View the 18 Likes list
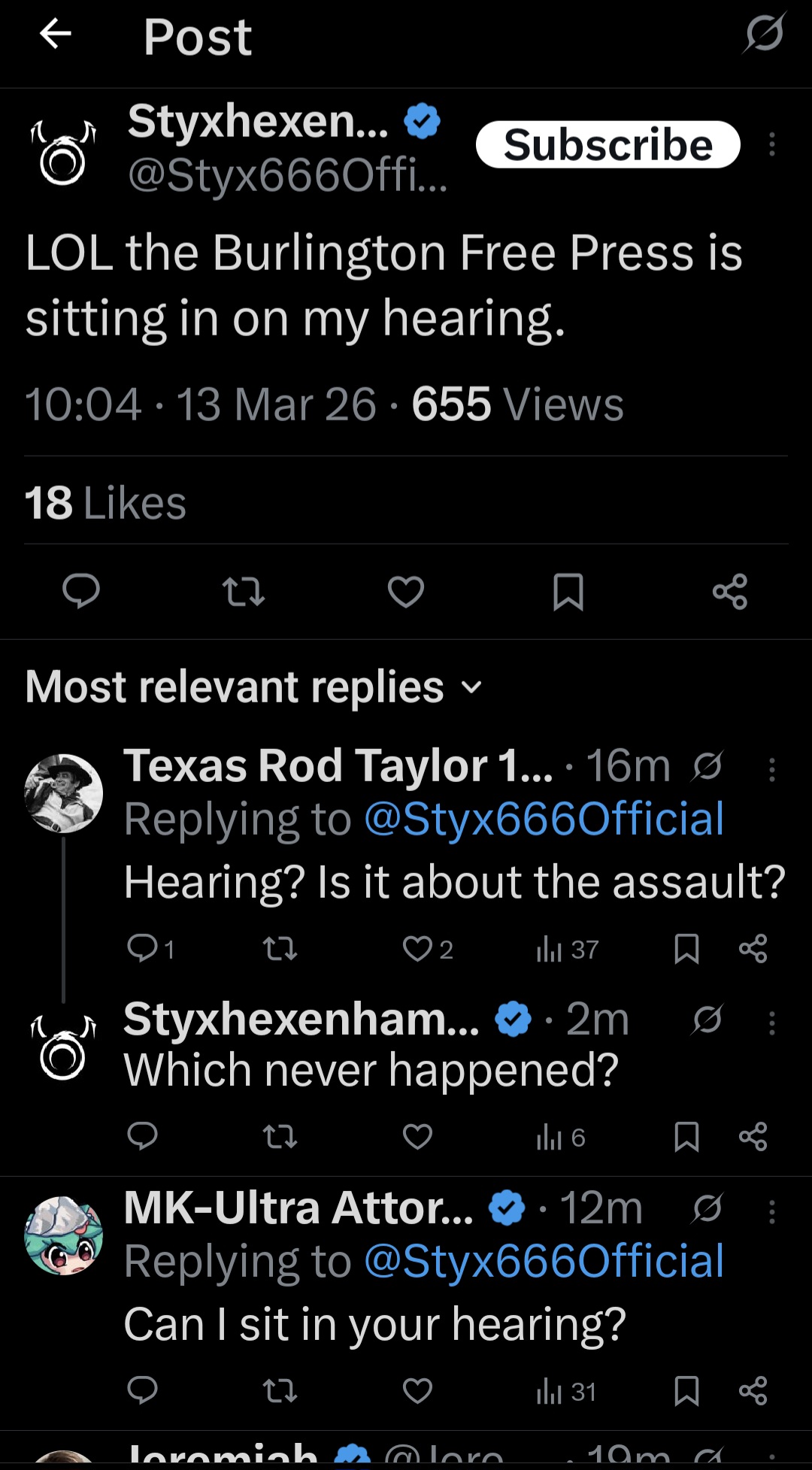The image size is (812, 1470). click(x=105, y=502)
